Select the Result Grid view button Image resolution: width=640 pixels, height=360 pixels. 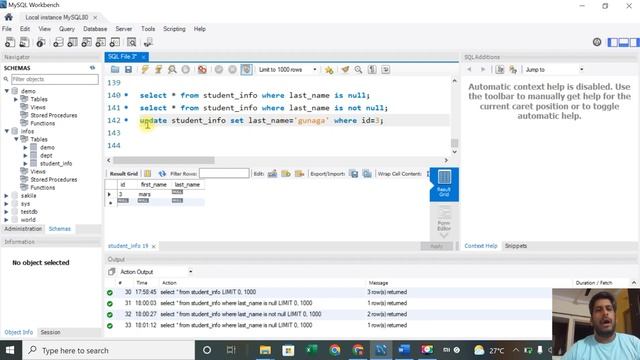point(444,184)
